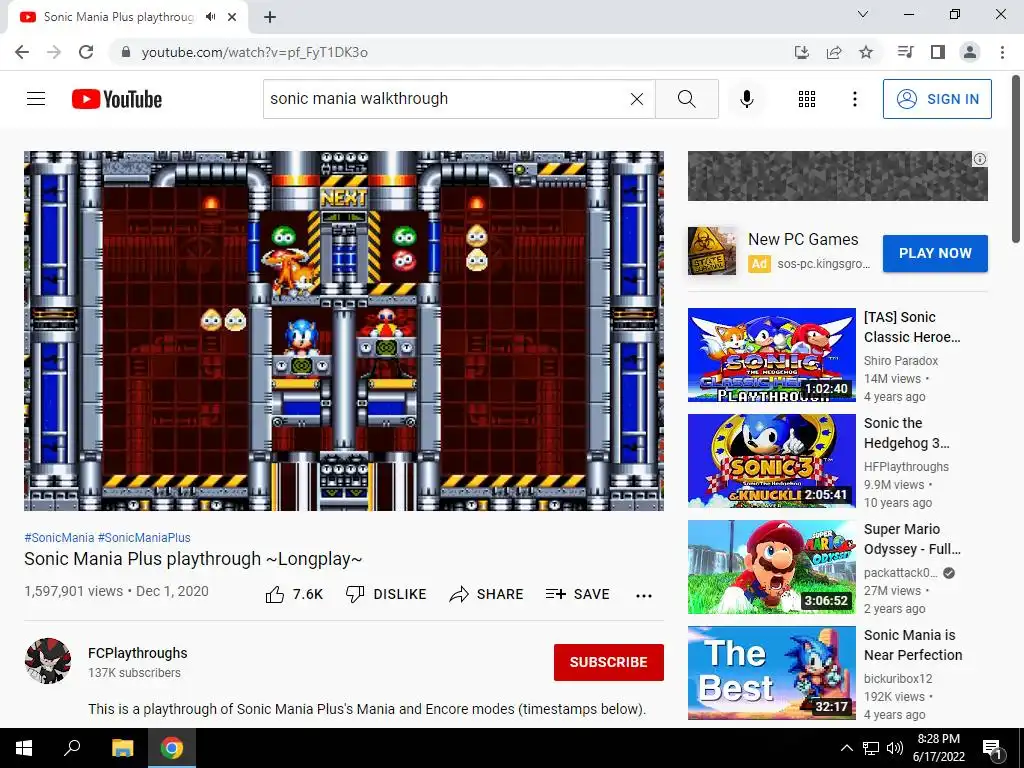Open the YouTube apps grid
This screenshot has width=1024, height=768.
click(807, 99)
